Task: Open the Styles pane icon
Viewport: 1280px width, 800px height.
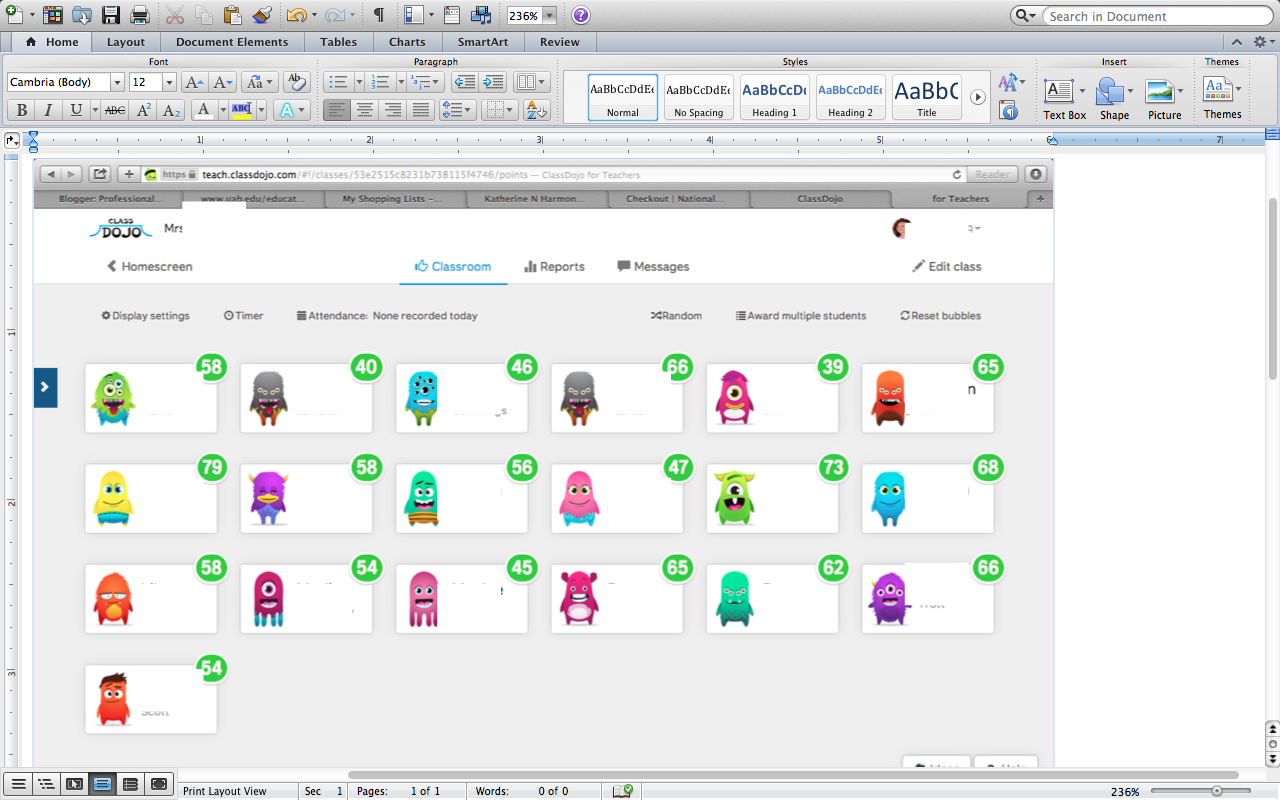Action: [x=1009, y=111]
